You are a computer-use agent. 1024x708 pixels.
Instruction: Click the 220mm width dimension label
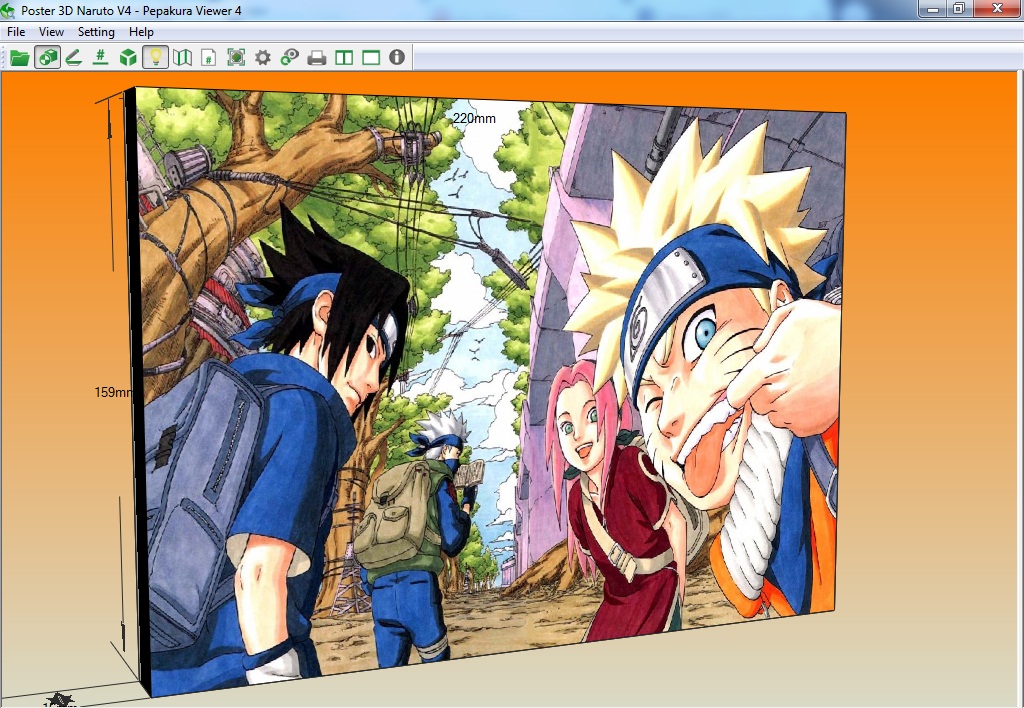[474, 118]
